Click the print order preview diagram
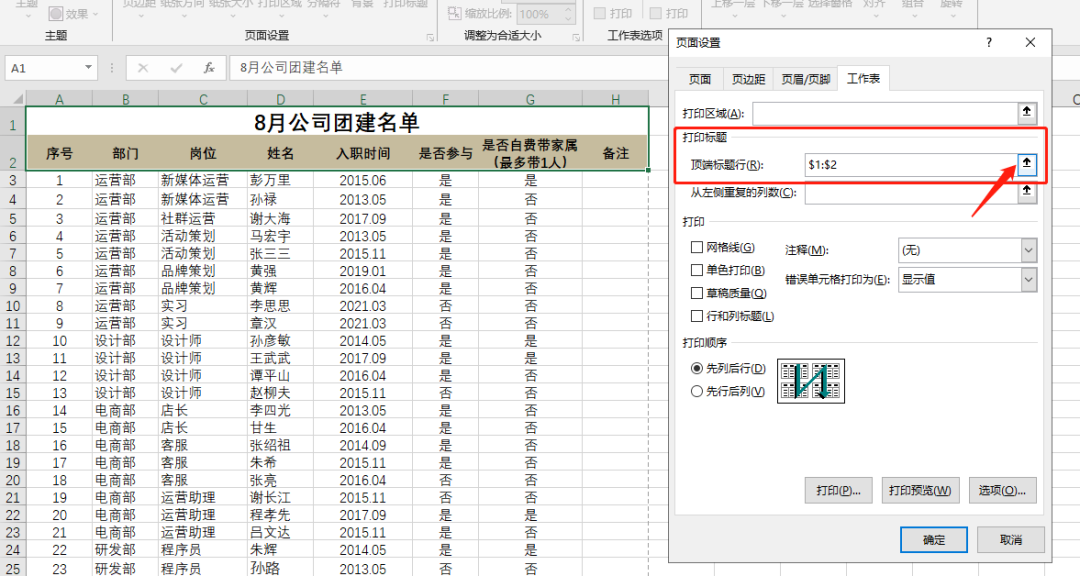The width and height of the screenshot is (1080, 576). point(811,381)
